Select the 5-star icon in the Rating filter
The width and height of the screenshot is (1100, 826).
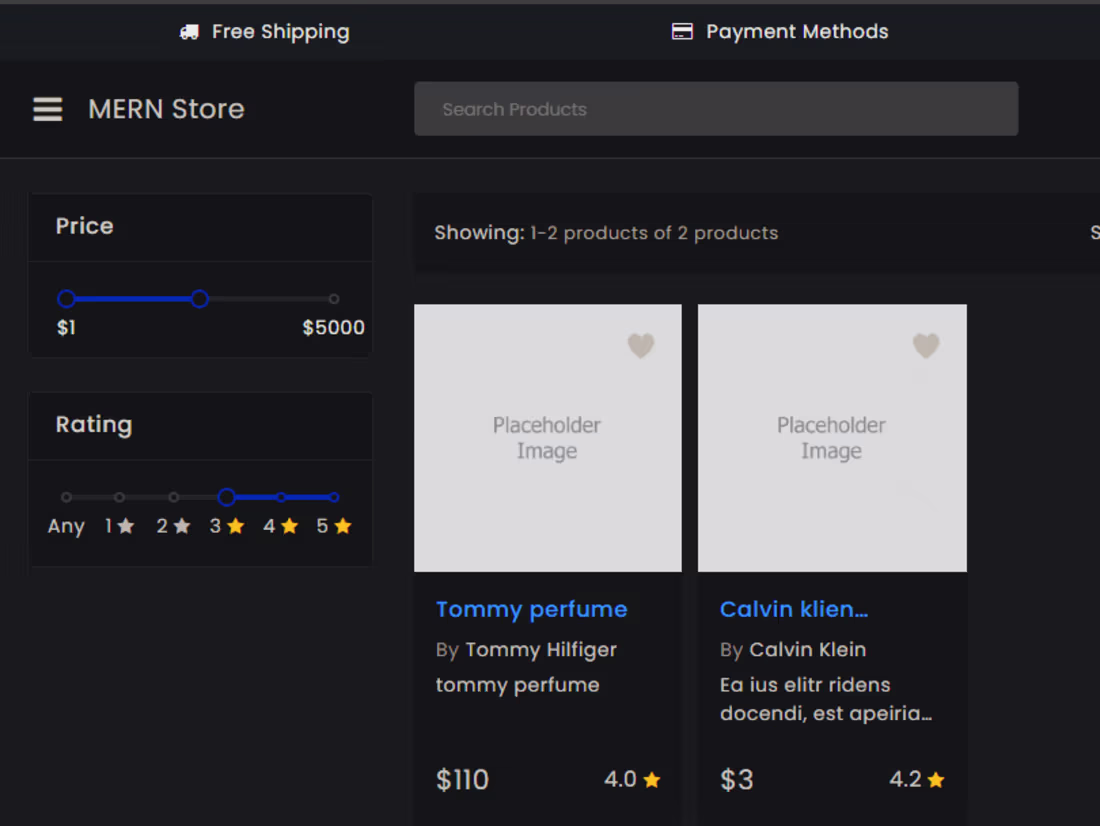pyautogui.click(x=341, y=524)
